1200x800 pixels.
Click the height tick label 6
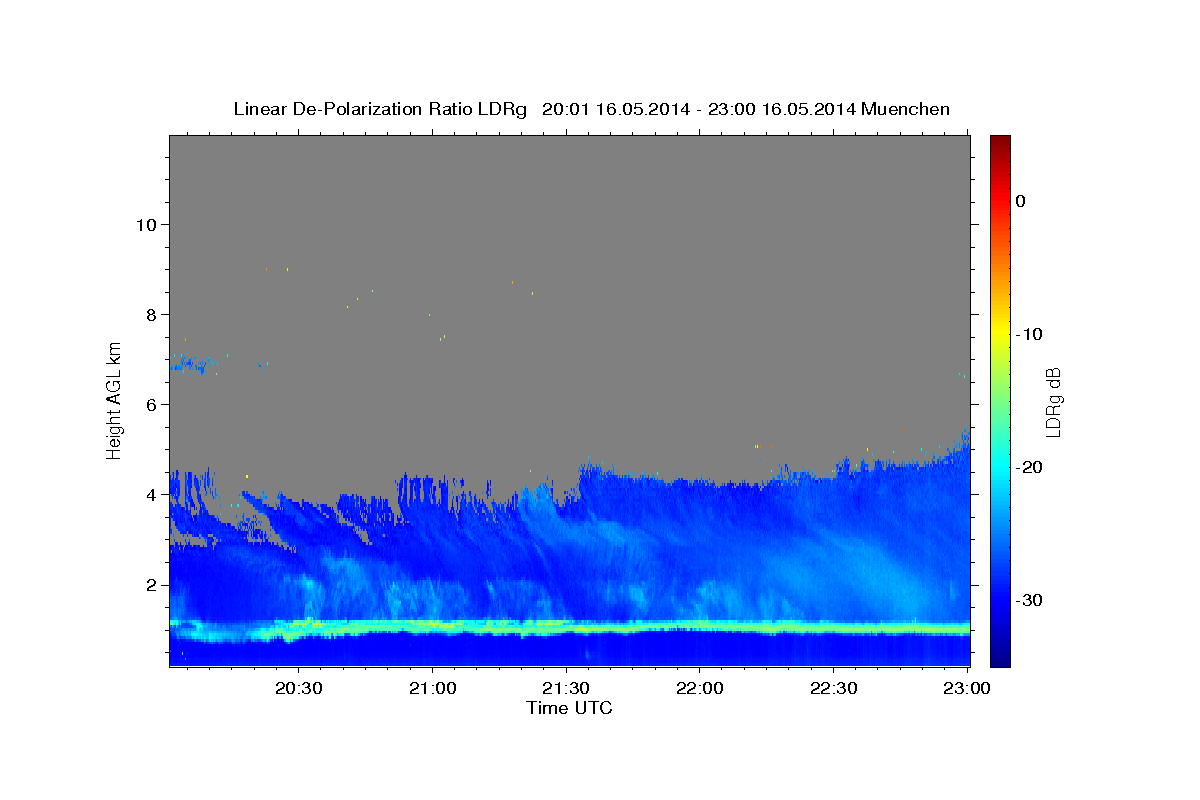coord(149,404)
